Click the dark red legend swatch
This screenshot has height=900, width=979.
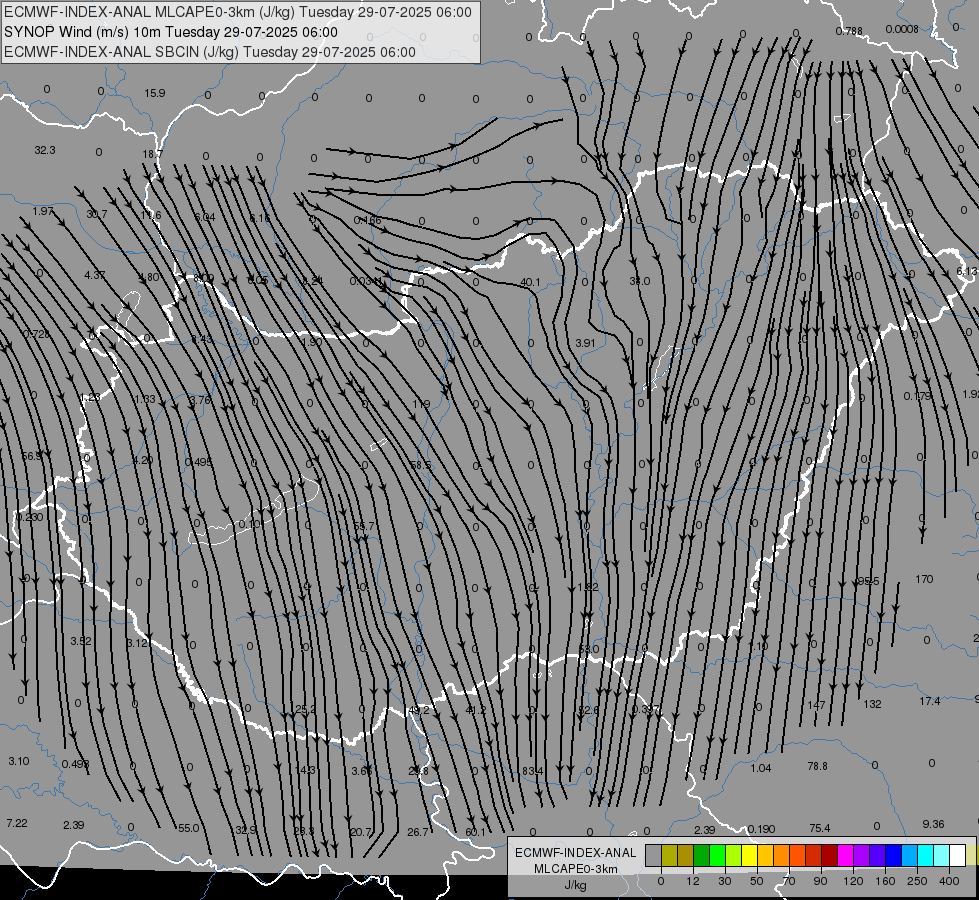(829, 855)
